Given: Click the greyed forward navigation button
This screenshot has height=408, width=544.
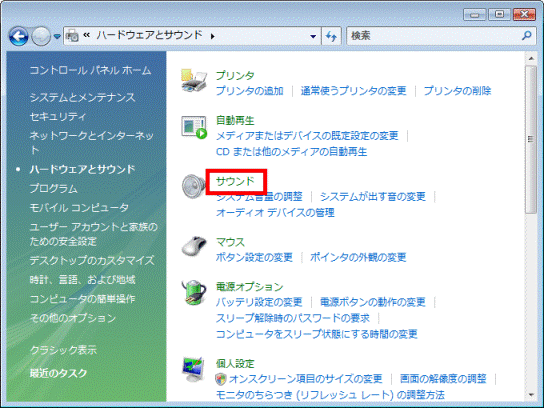Looking at the screenshot, I should pyautogui.click(x=41, y=36).
